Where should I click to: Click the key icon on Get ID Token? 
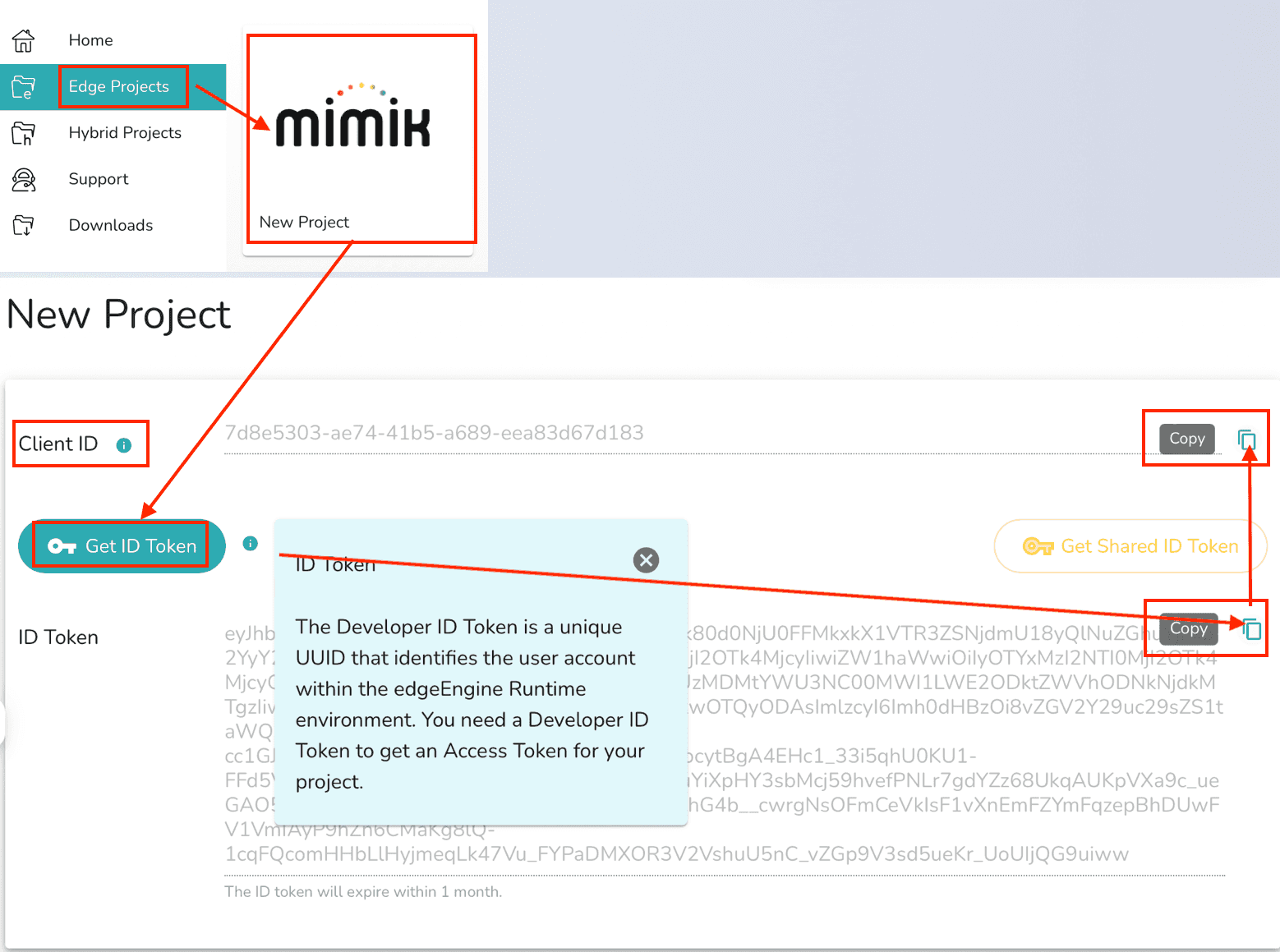point(62,546)
